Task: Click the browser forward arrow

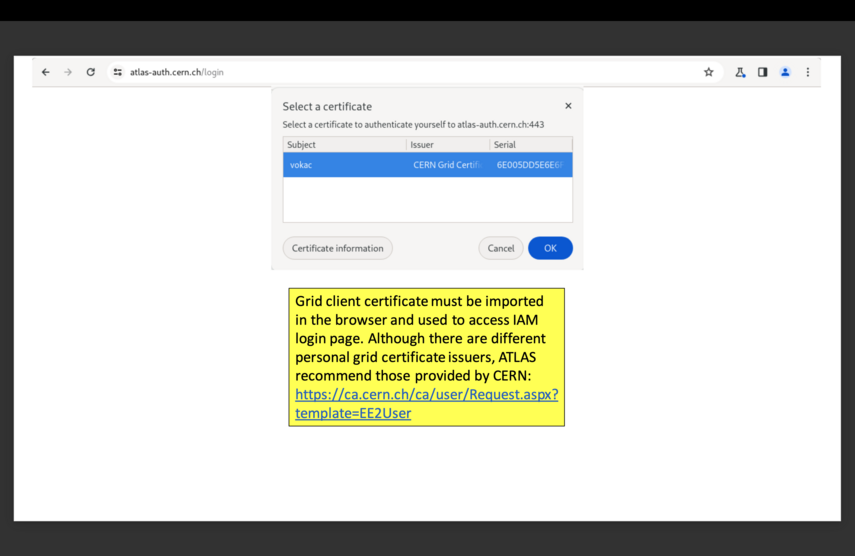Action: 68,72
